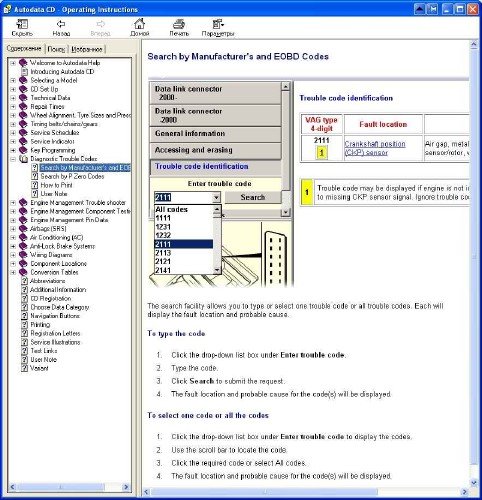Click the contents pane horizontal scrollbar right arrow
The height and width of the screenshot is (500, 482).
coord(126,487)
